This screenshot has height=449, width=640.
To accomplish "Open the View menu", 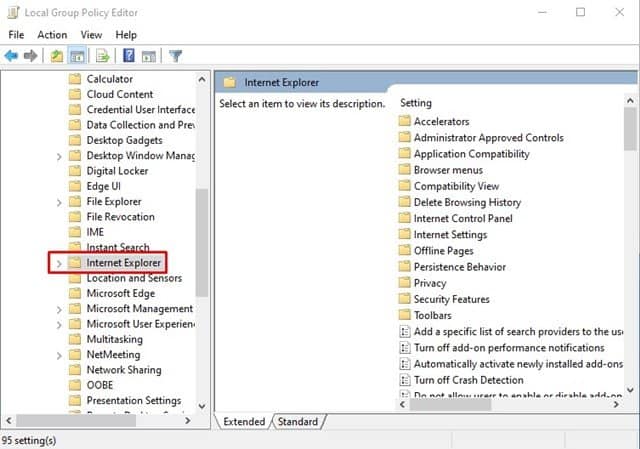I will point(91,35).
